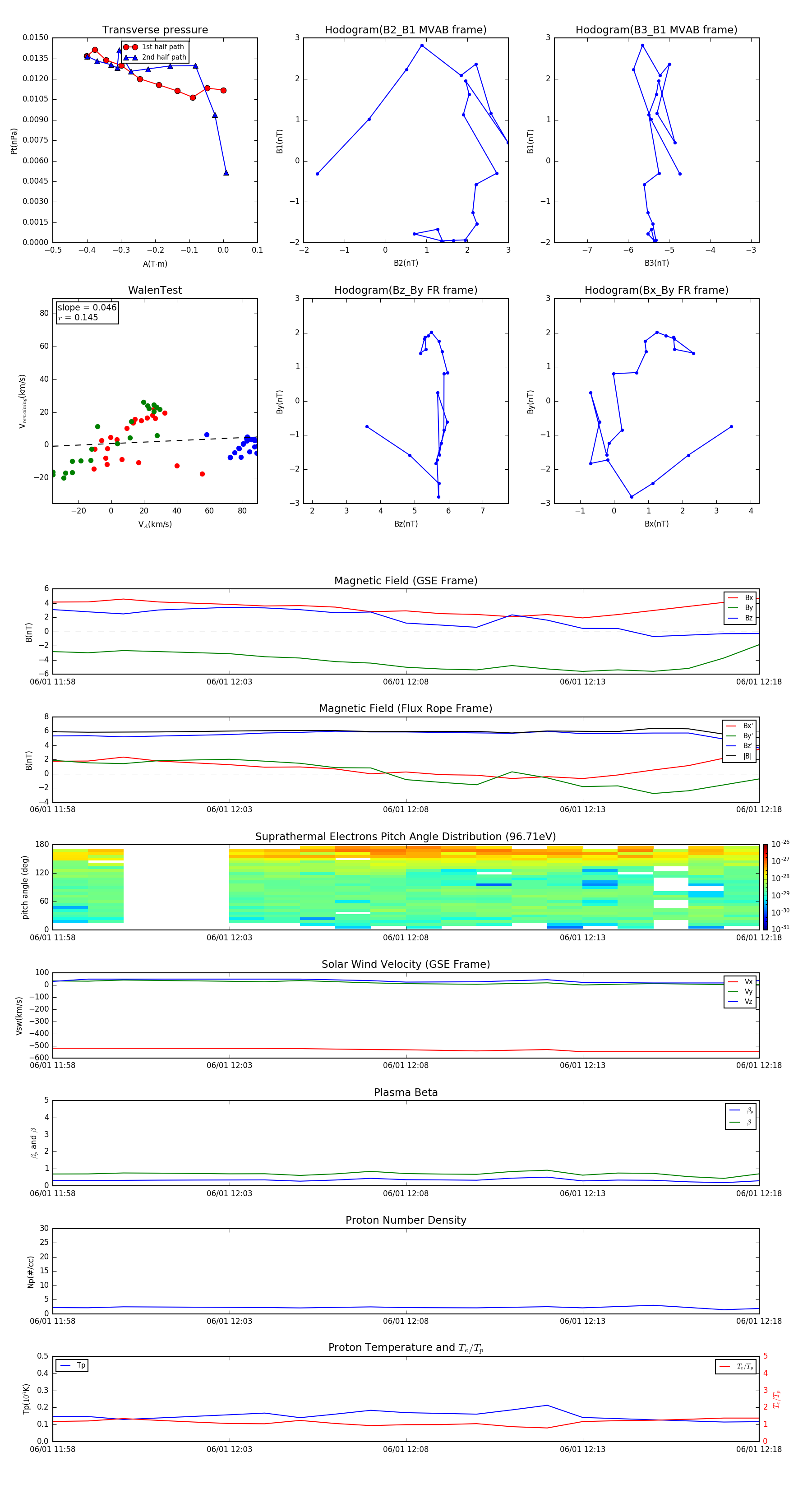Click the 'Bx(nT)' x-axis label
The image size is (812, 1489).
[656, 524]
